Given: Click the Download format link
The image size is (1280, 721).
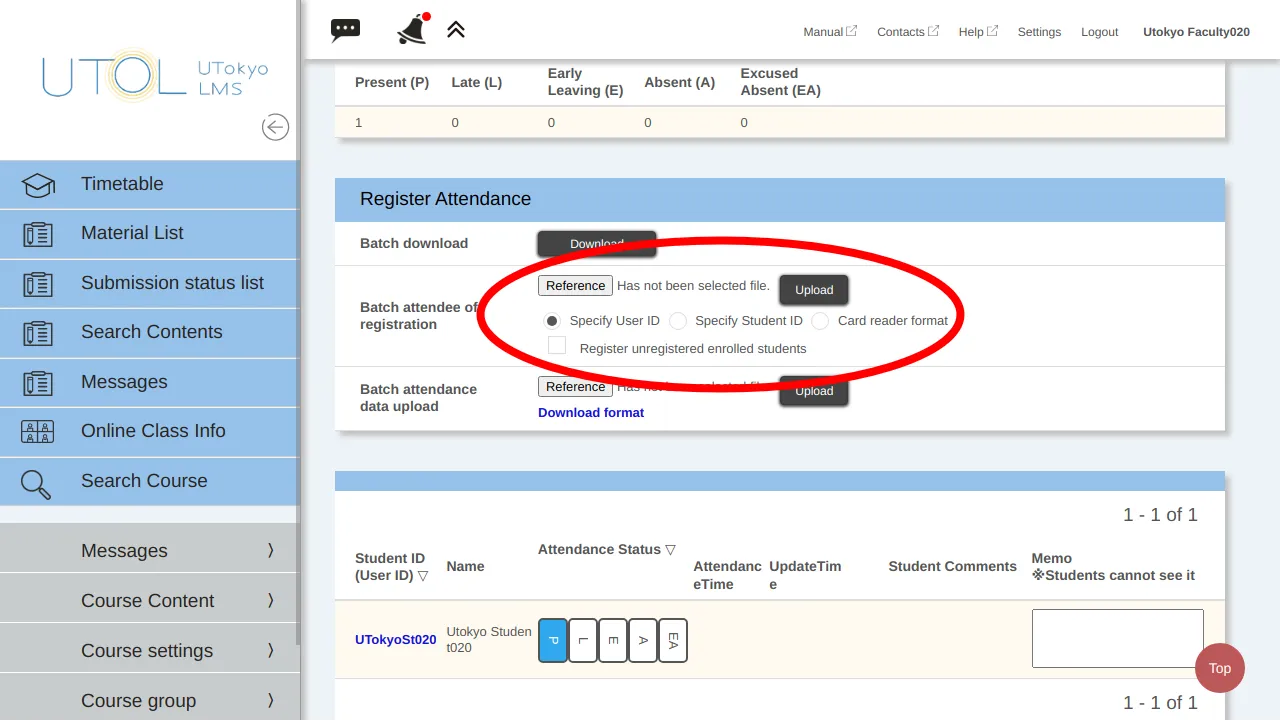Looking at the screenshot, I should pos(591,413).
